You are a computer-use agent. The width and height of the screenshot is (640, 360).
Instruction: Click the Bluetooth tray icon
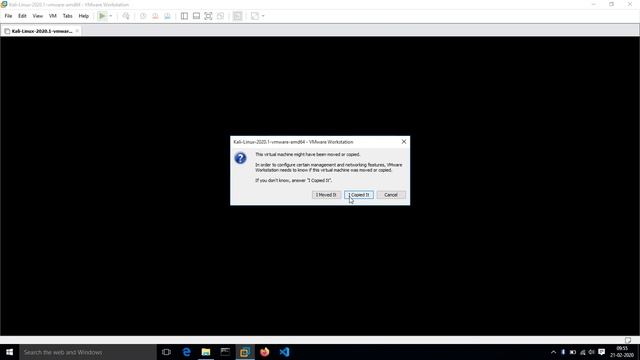click(x=563, y=352)
